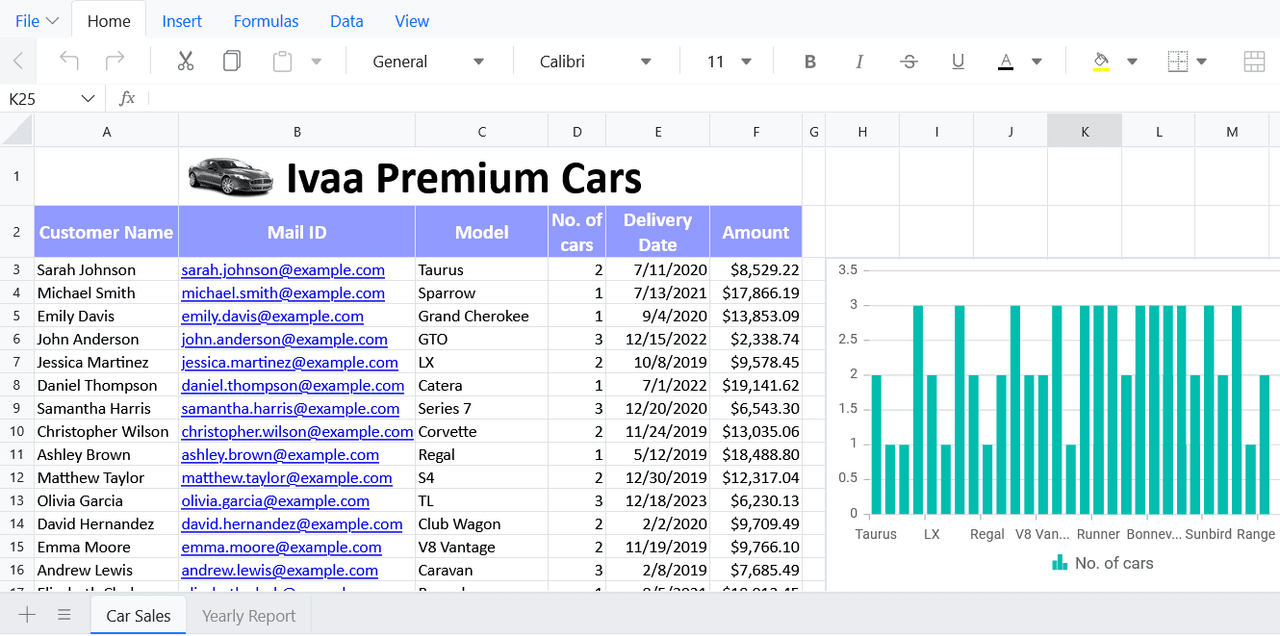Select the Ivaa Premium Cars title
Viewport: 1280px width, 636px height.
(x=464, y=178)
